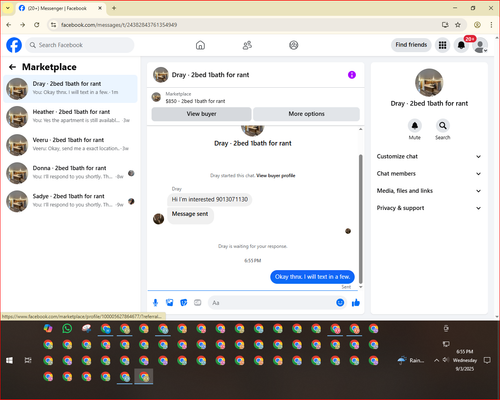The image size is (500, 400).
Task: Open the Windows notification center icon
Action: 487,360
